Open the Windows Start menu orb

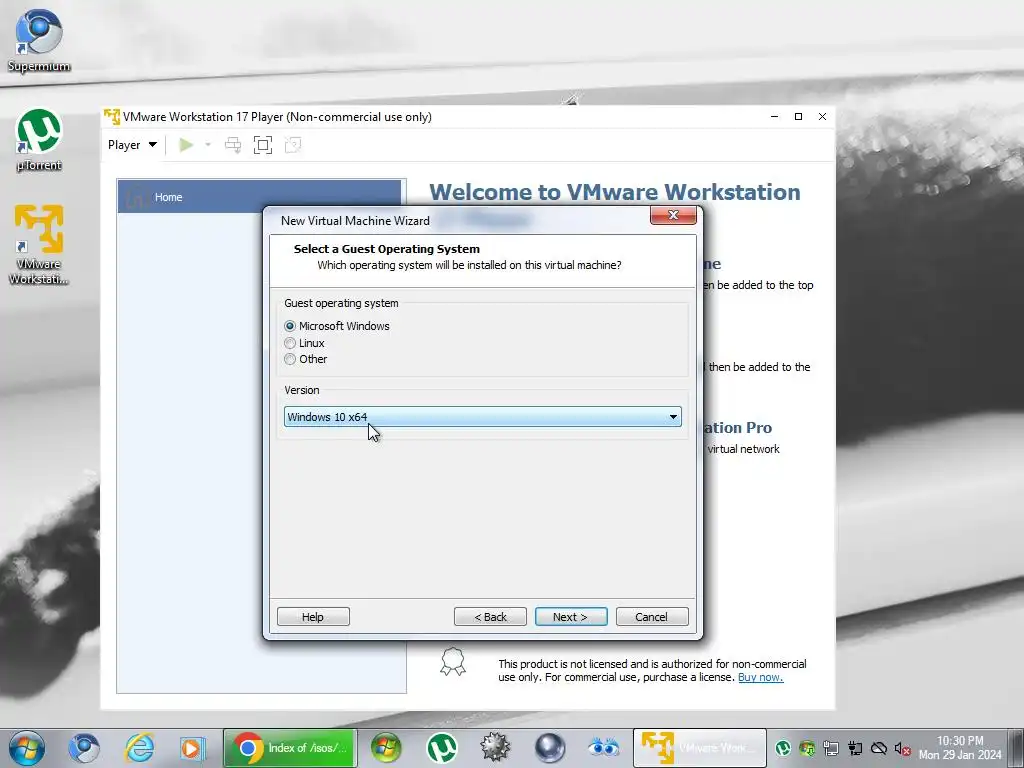pos(27,748)
